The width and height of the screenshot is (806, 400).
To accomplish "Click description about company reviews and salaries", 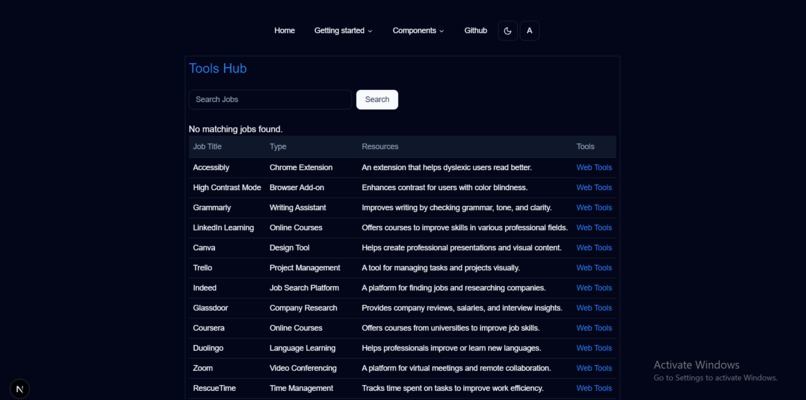I will tap(462, 308).
